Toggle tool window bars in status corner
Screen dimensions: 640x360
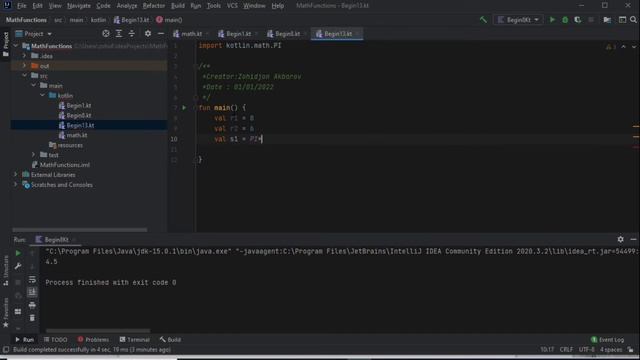[x=6, y=350]
